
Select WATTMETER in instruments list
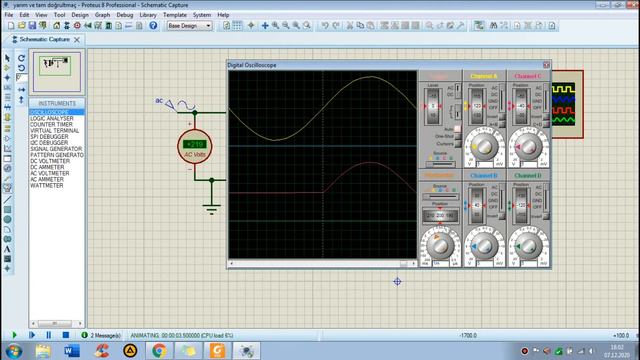47,186
